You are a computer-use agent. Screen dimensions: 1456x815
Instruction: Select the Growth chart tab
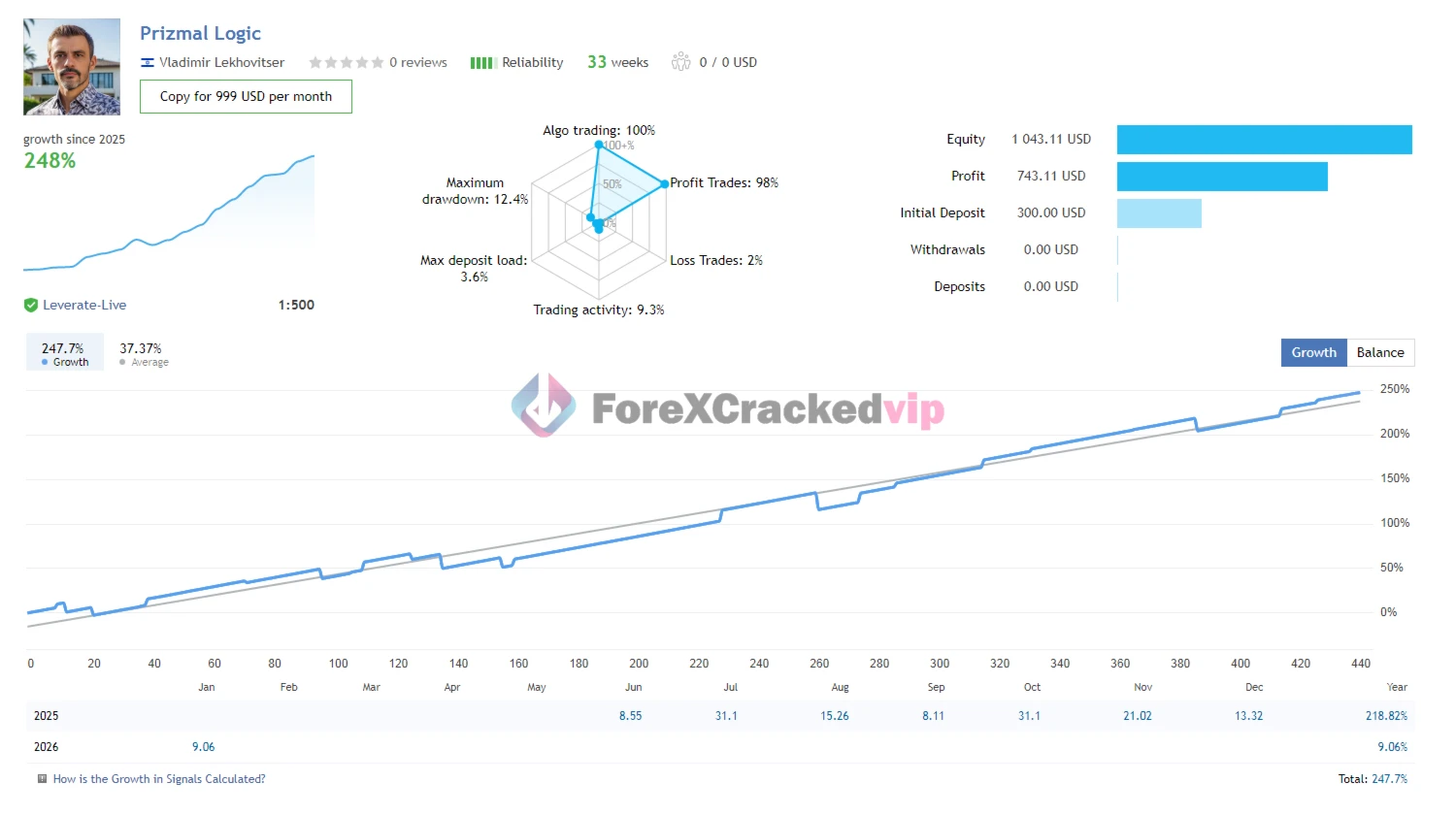(1313, 352)
